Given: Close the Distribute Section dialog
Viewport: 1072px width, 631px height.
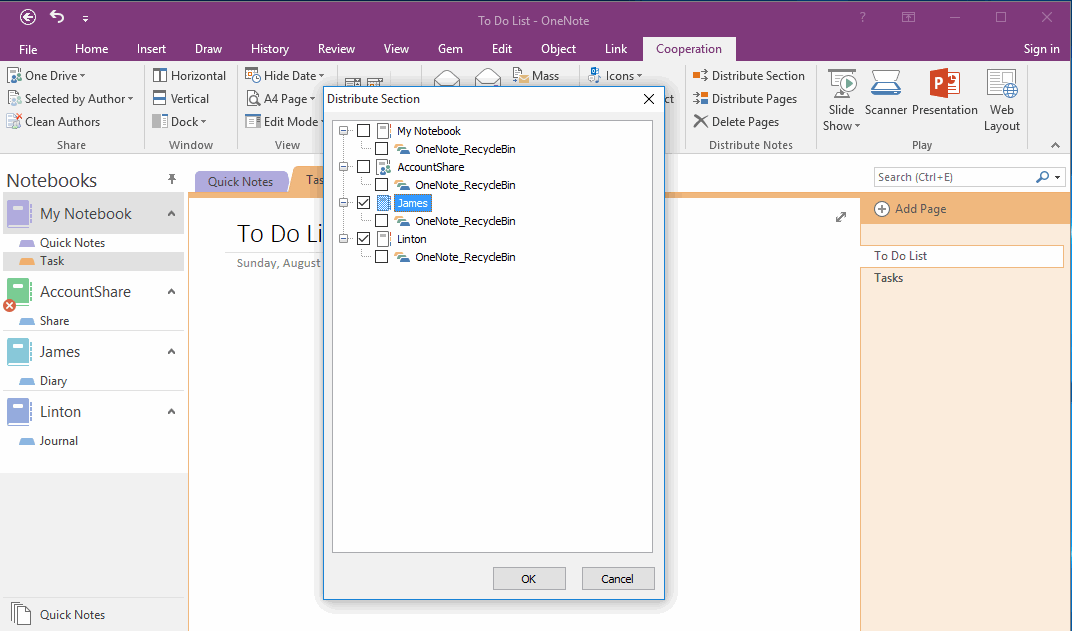Looking at the screenshot, I should [649, 99].
